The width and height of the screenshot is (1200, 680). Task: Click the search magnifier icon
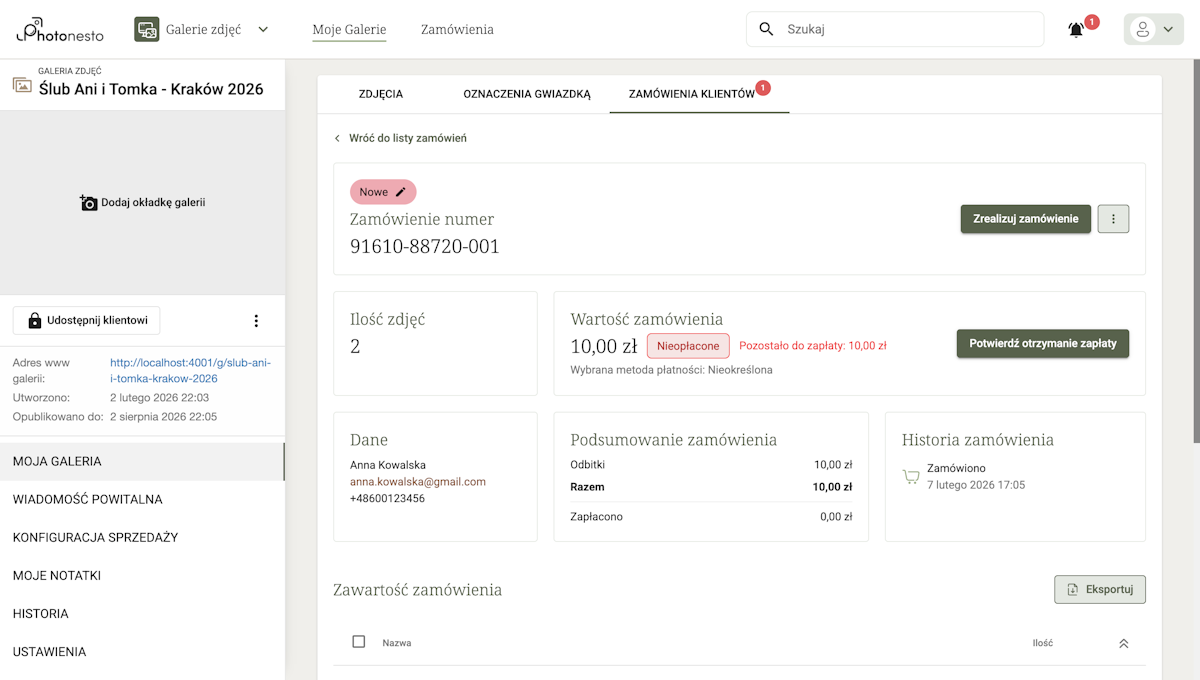(766, 29)
